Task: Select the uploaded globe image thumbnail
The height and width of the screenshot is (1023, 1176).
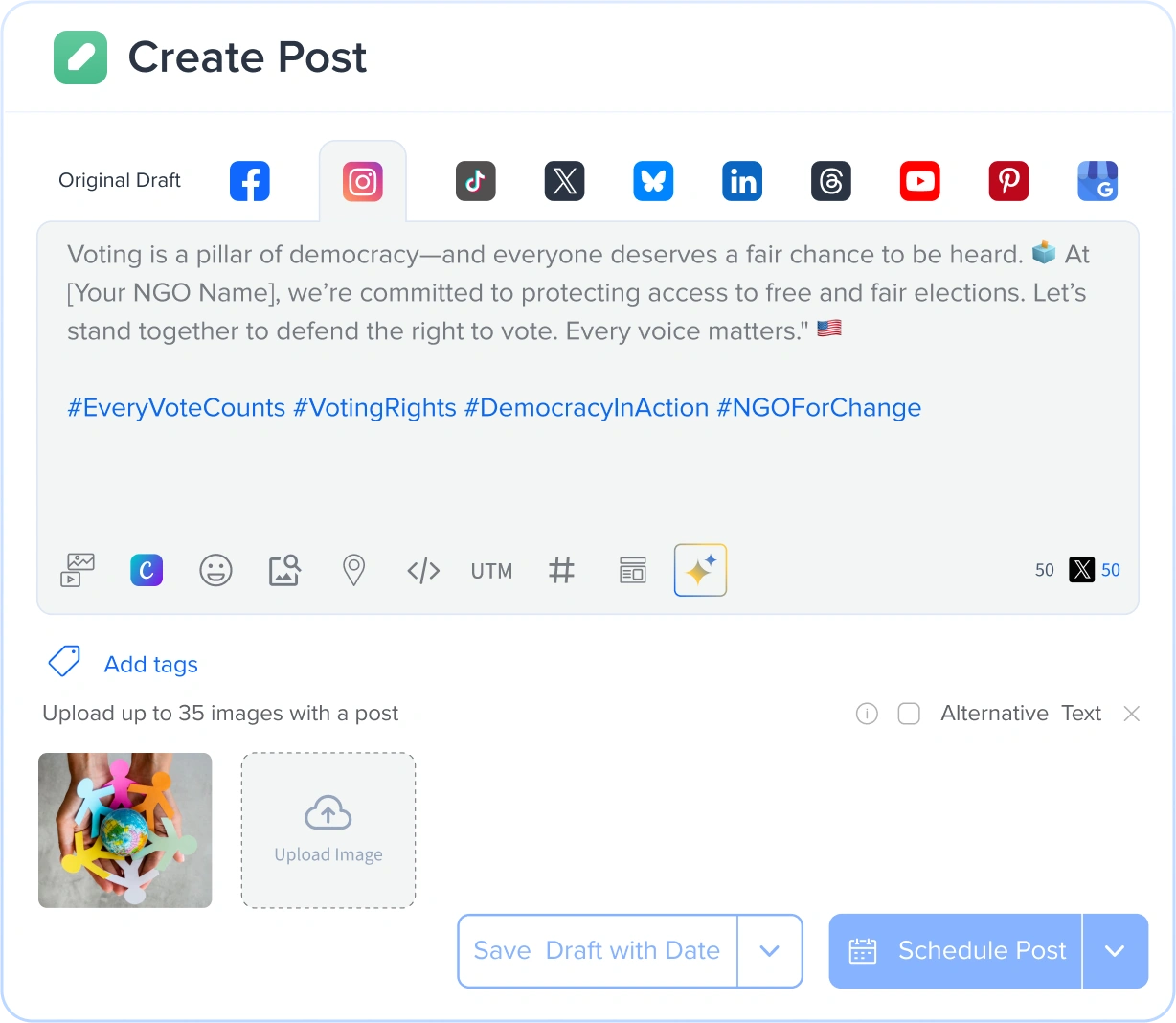Action: click(x=124, y=830)
